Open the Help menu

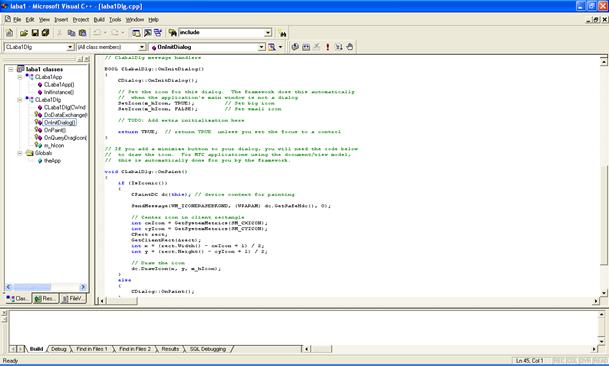tap(153, 19)
